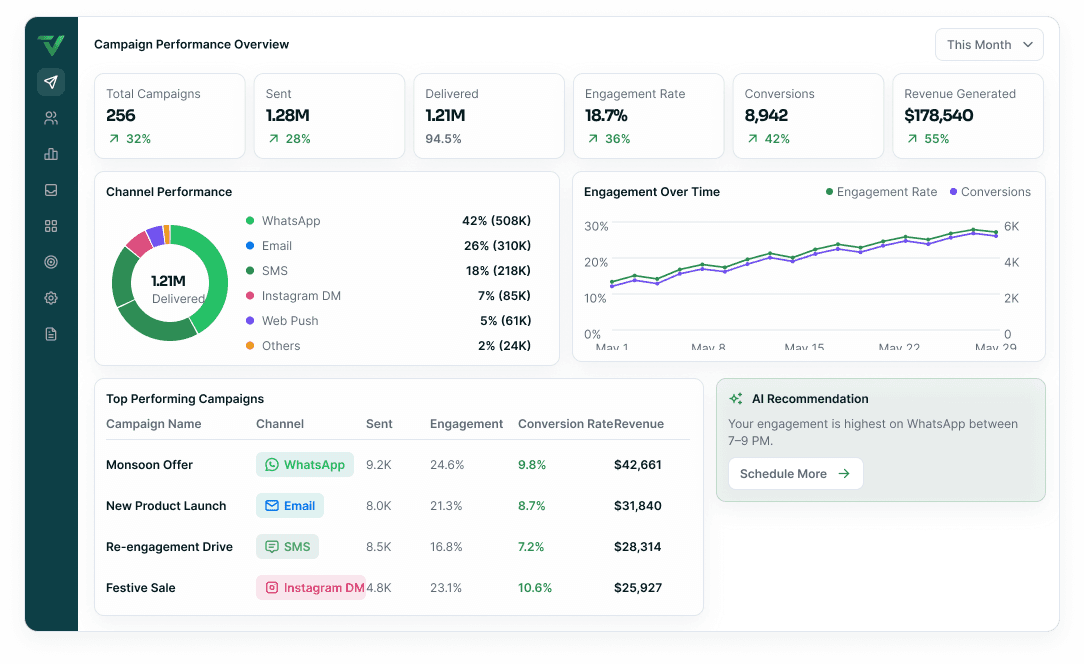
Task: Click the sparkle icon beside AI Recommendation
Action: pos(736,399)
